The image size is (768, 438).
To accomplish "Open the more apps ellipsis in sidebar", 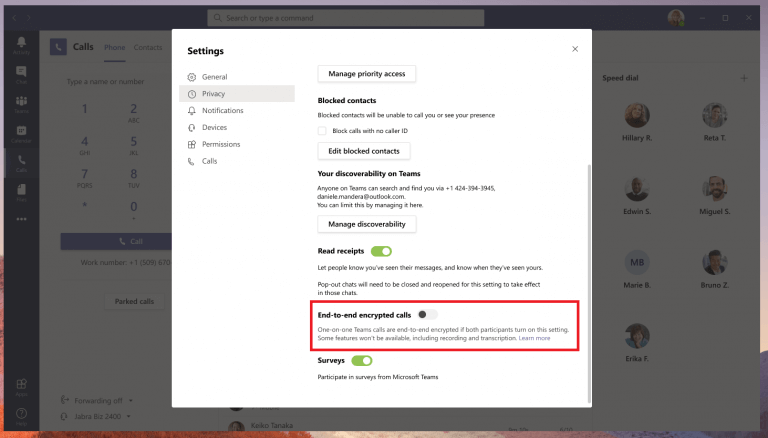I will point(21,218).
